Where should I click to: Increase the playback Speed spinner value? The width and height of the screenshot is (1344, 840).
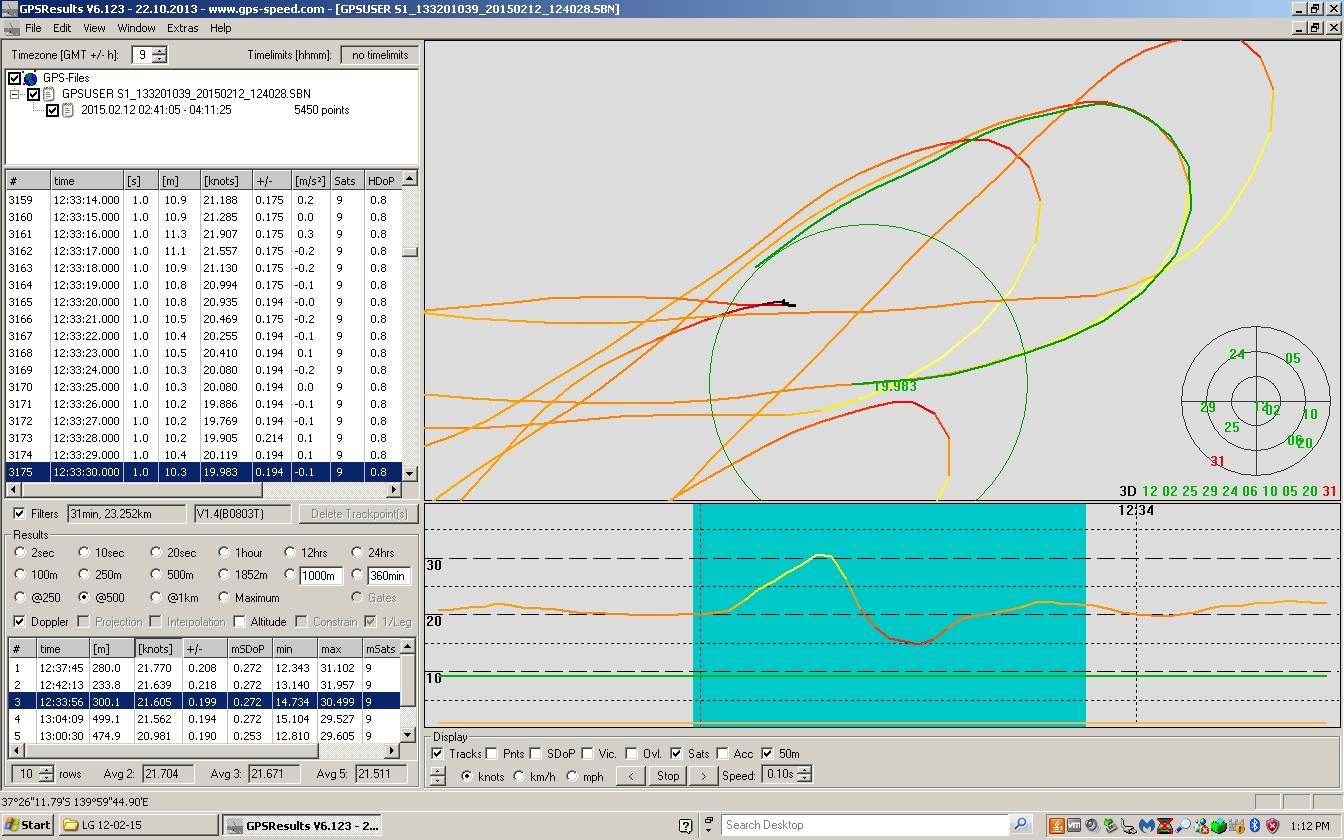point(805,770)
